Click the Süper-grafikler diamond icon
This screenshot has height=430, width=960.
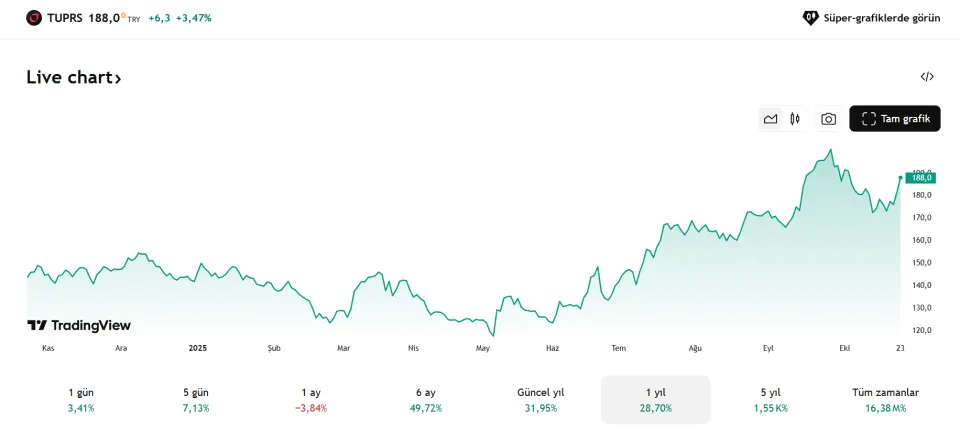[x=811, y=18]
